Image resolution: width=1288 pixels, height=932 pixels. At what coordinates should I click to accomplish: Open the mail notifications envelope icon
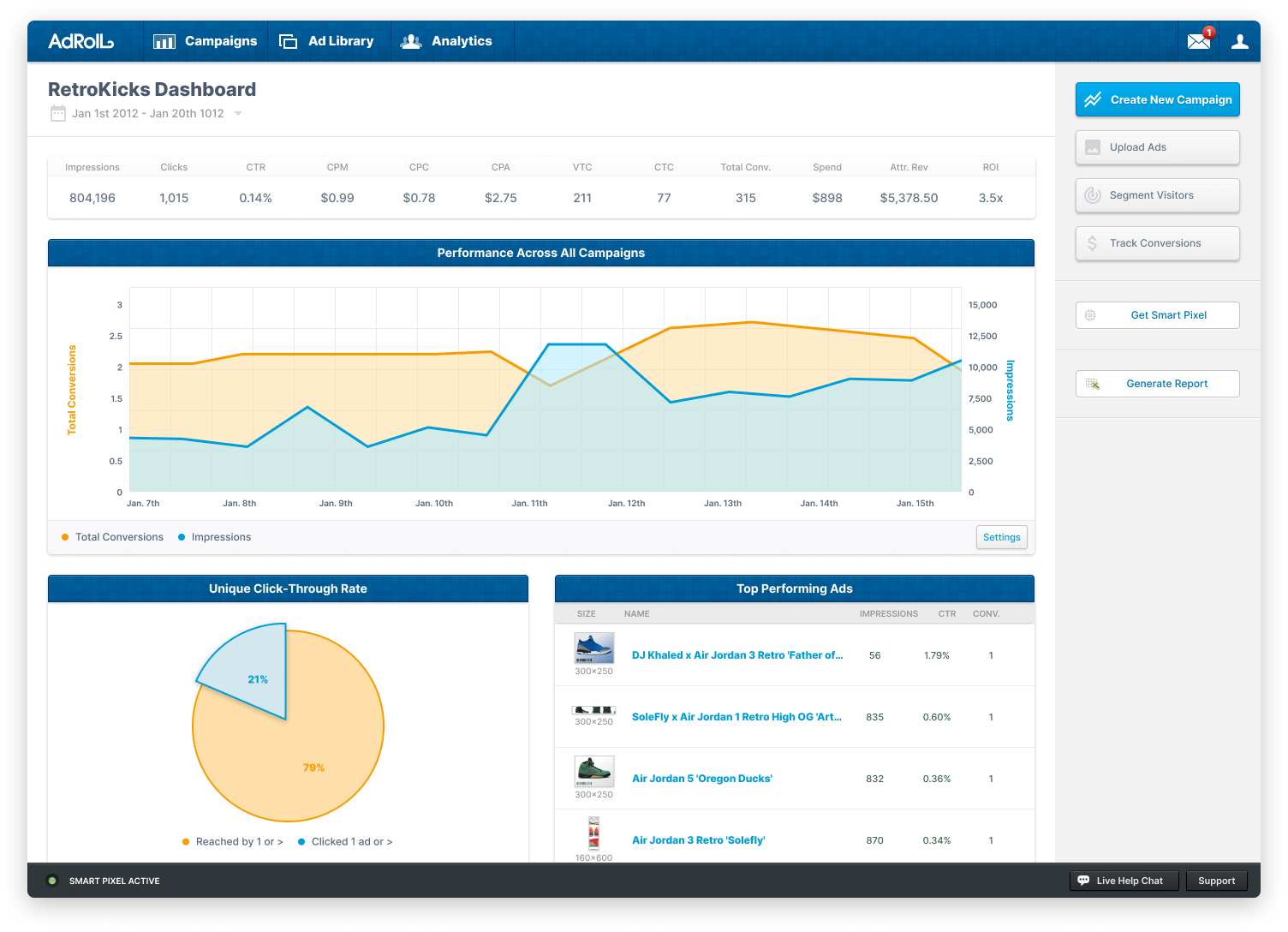(1198, 41)
